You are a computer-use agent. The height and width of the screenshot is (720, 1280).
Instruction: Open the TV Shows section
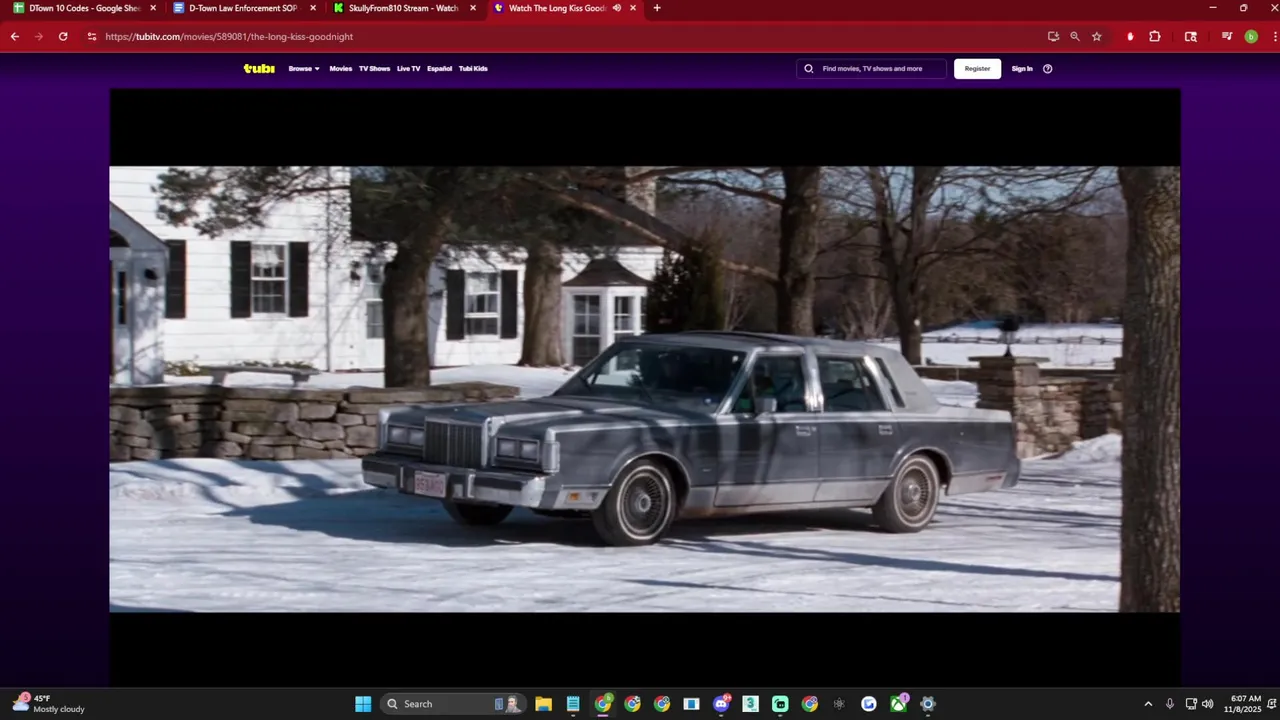pos(374,69)
